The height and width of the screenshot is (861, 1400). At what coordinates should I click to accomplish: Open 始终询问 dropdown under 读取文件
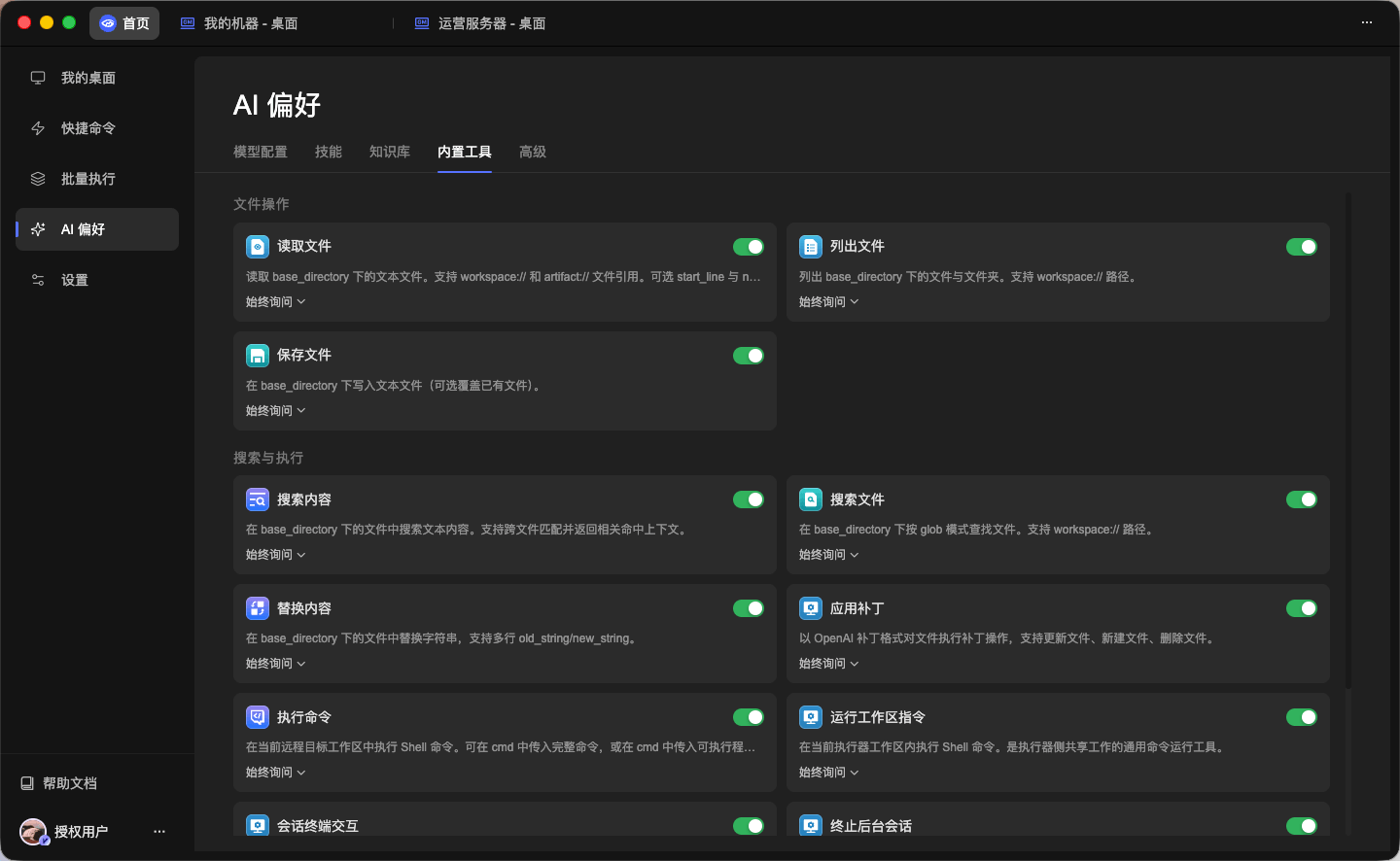coord(276,302)
